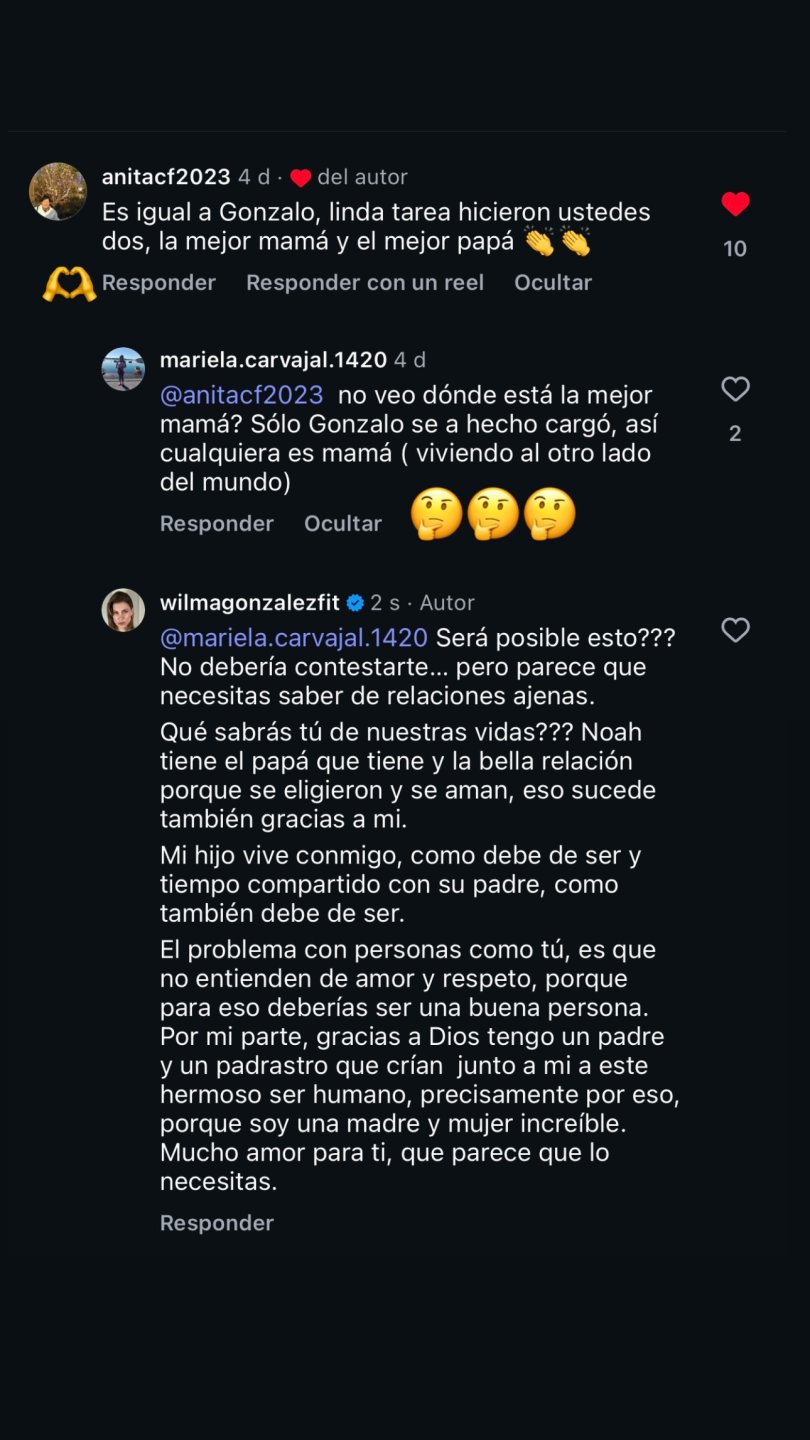Click Responder under anitacf2023's comment

[x=159, y=283]
